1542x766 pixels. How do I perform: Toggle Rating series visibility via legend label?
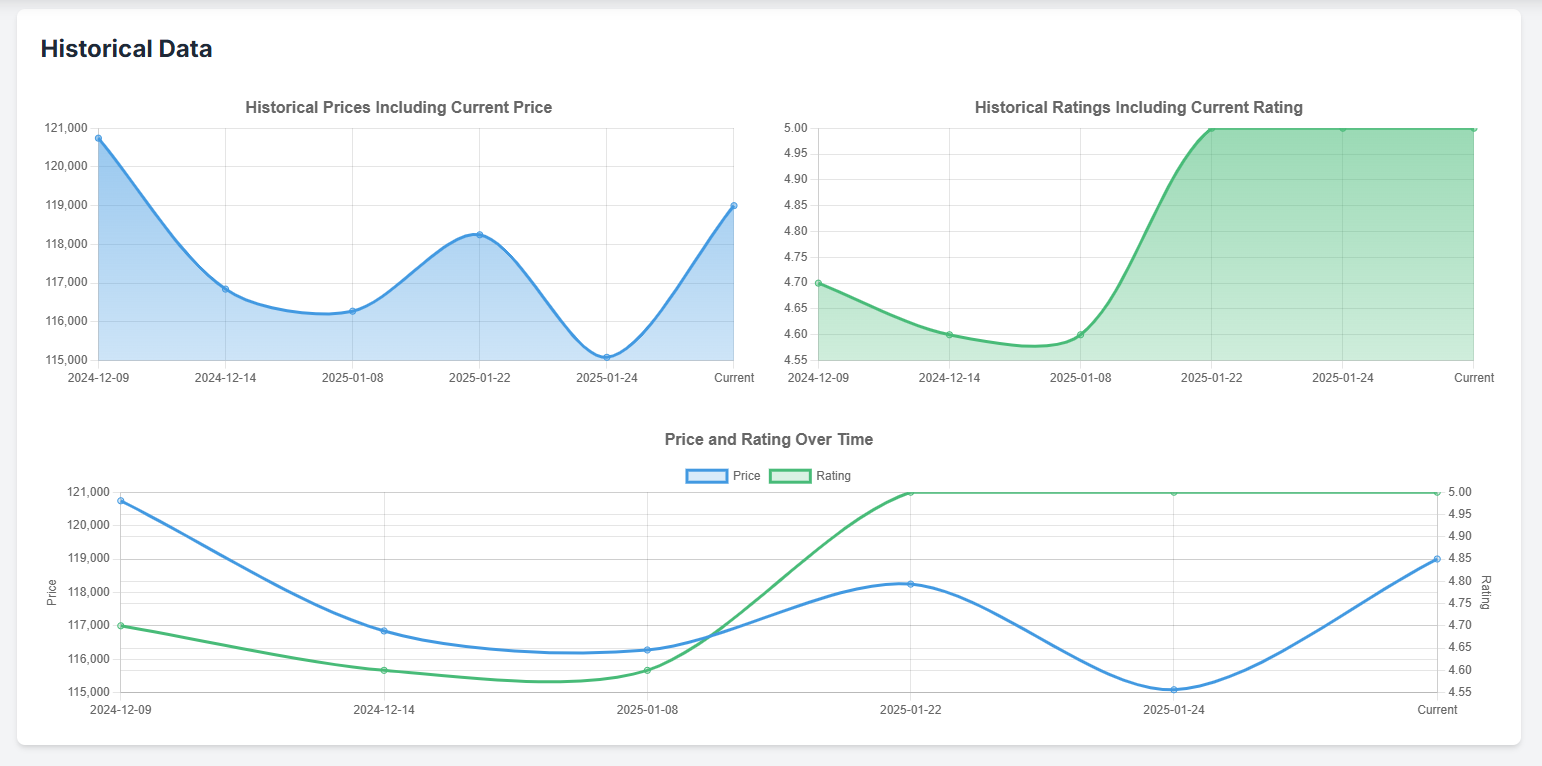pyautogui.click(x=833, y=476)
